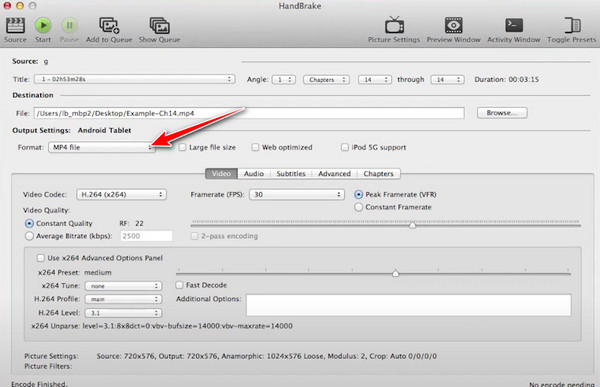Click the x264 Unparse text line
Screen dimensions: 600x387
[x=162, y=326]
